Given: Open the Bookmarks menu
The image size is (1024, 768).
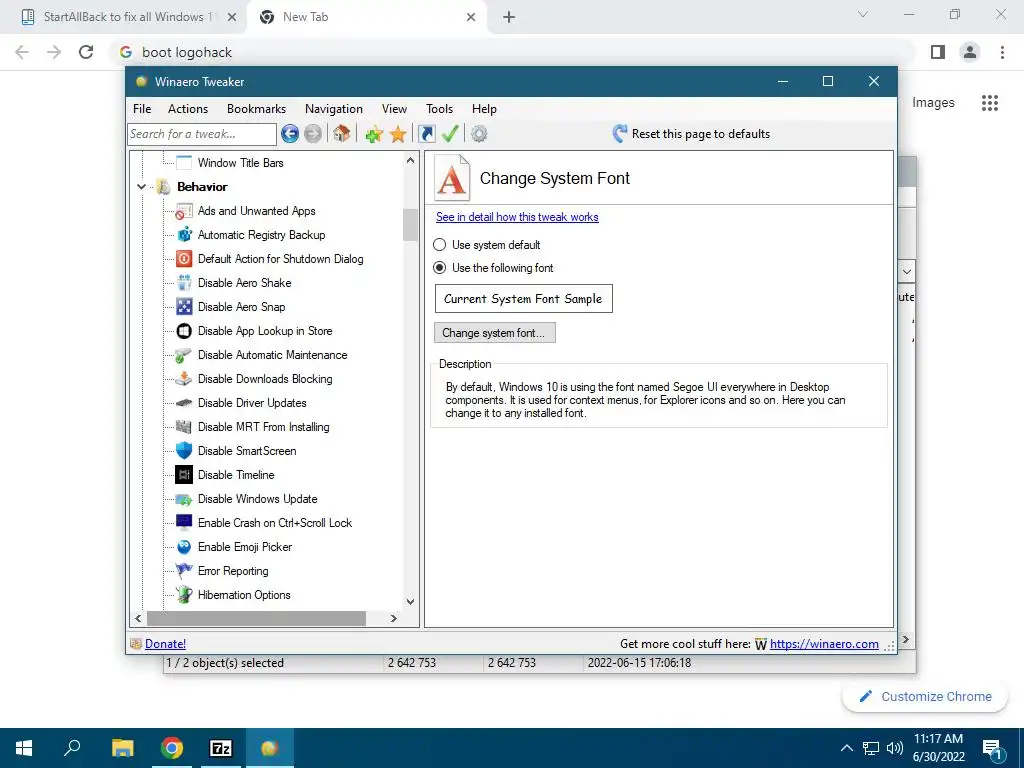Looking at the screenshot, I should 256,109.
